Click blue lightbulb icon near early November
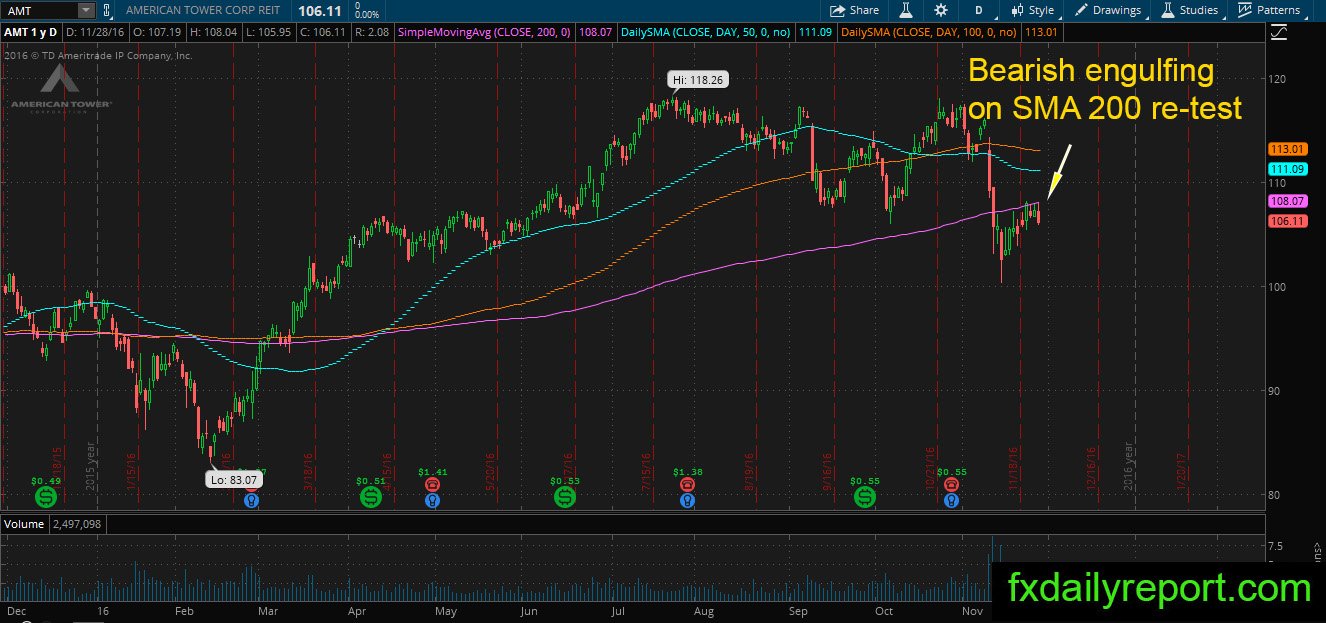Viewport: 1326px width, 623px height. (952, 499)
